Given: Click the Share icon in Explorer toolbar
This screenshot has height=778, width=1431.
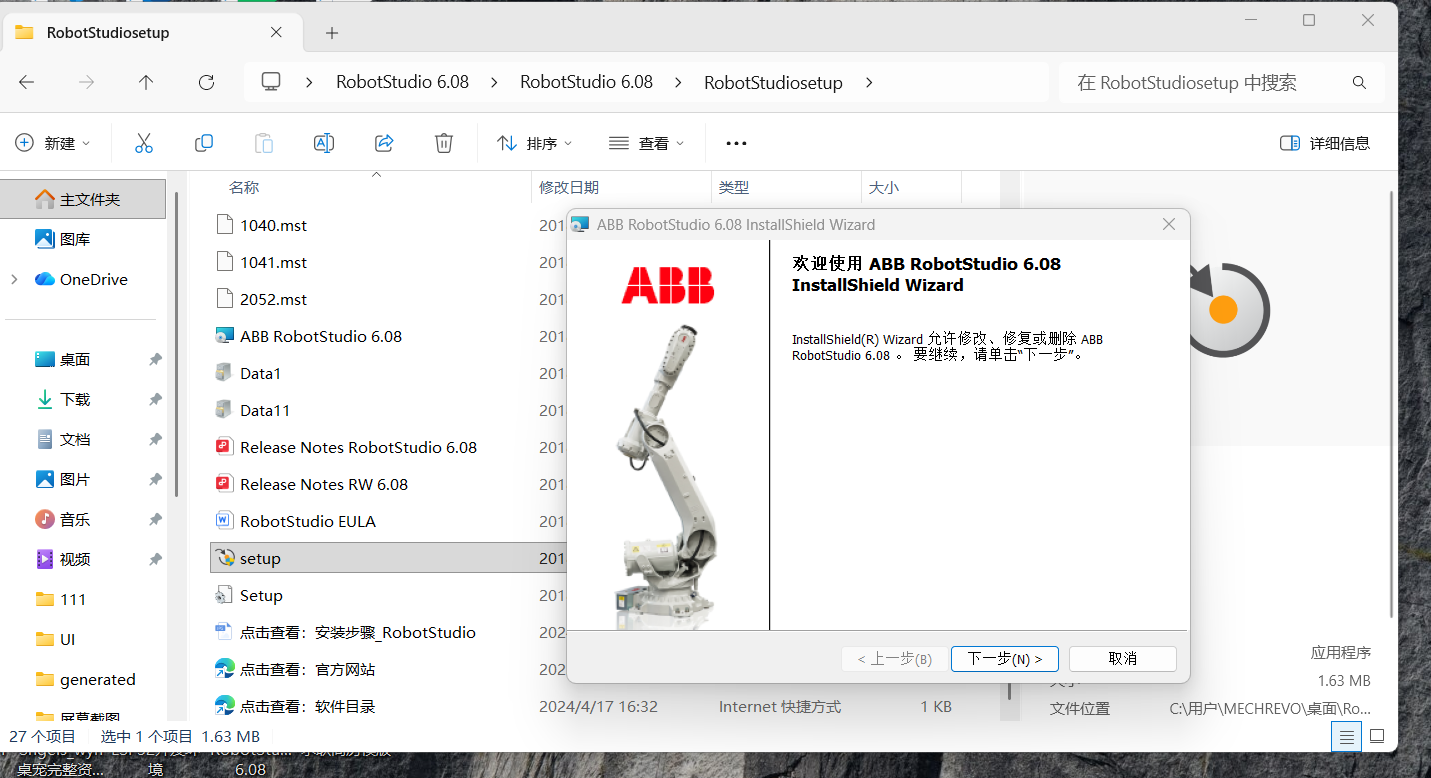Looking at the screenshot, I should tap(384, 143).
